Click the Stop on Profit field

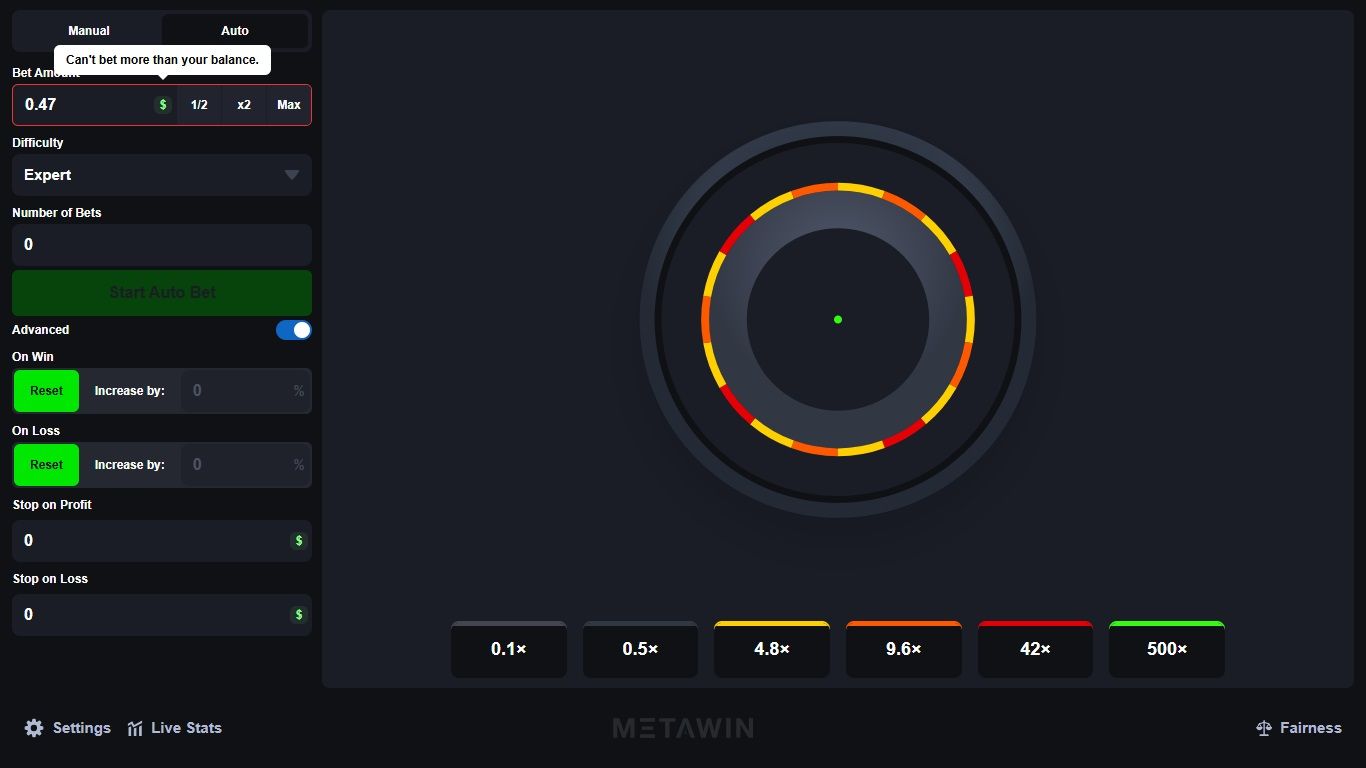[x=162, y=541]
